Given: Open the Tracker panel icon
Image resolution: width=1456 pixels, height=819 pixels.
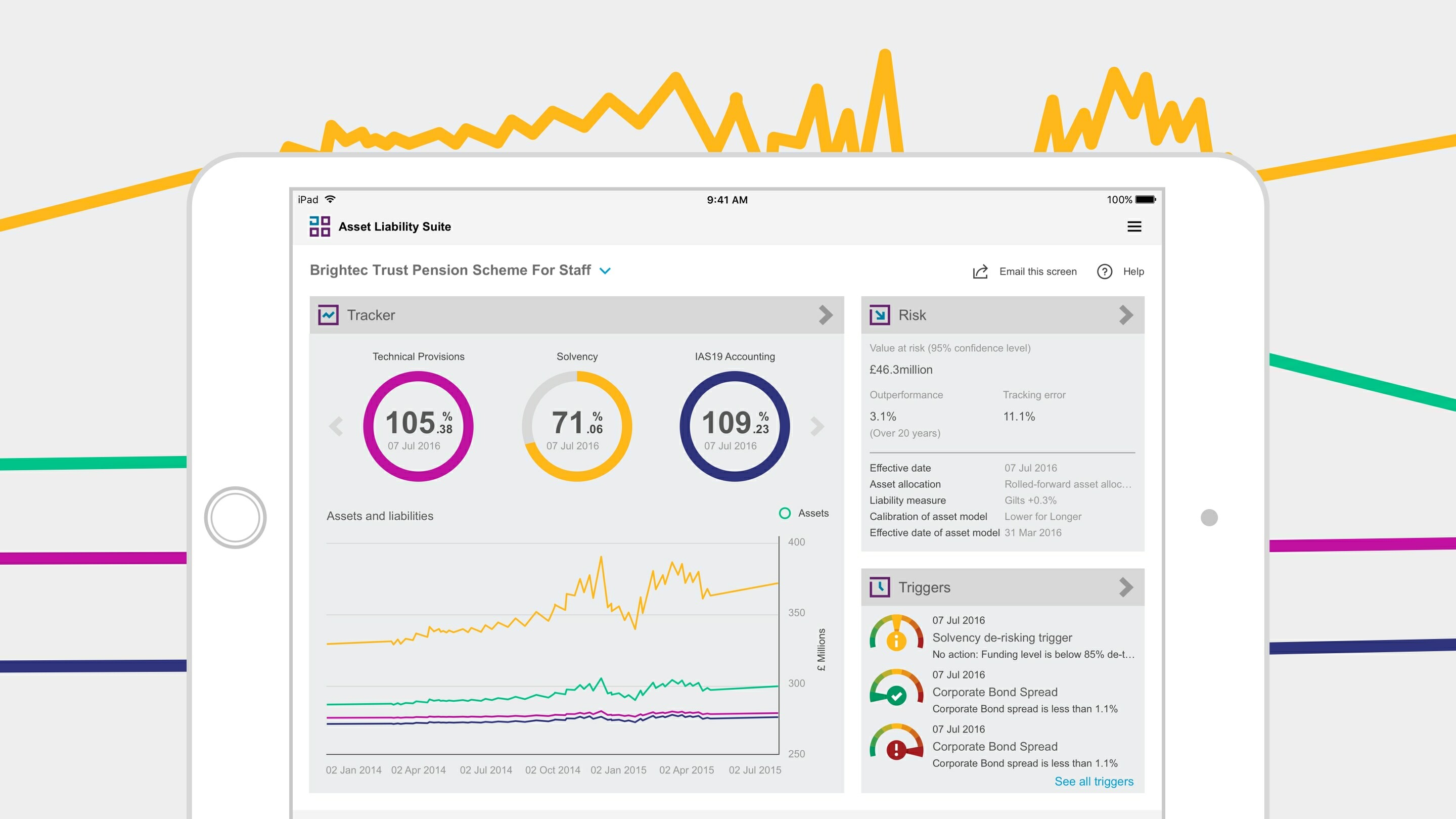Looking at the screenshot, I should [329, 315].
